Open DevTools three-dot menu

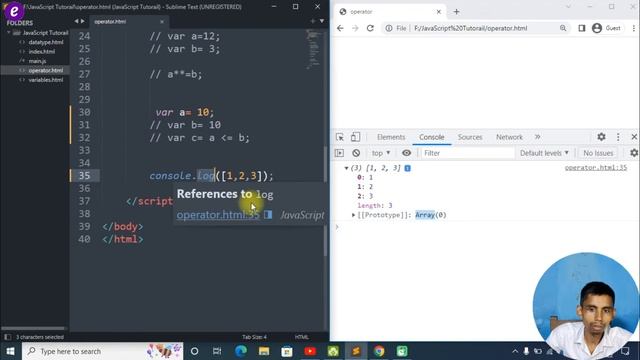[618, 137]
